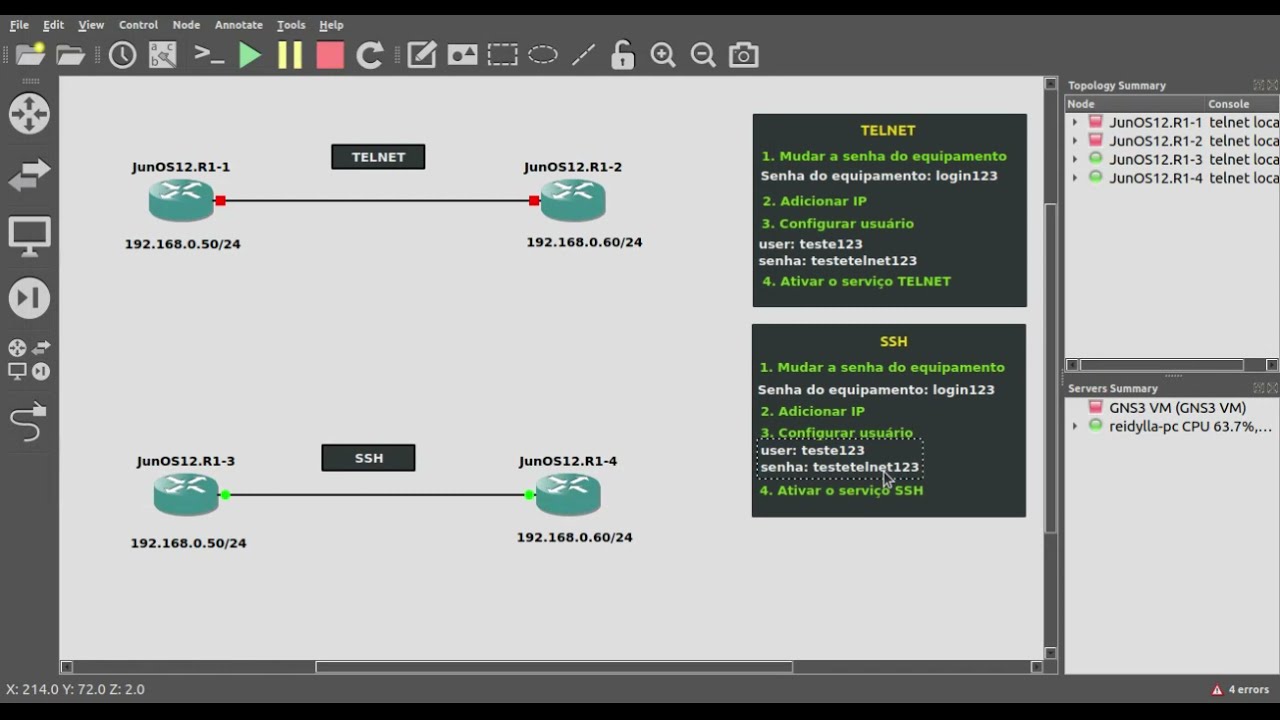The width and height of the screenshot is (1280, 720).
Task: Float the Servers Summary panel
Action: tap(1258, 388)
